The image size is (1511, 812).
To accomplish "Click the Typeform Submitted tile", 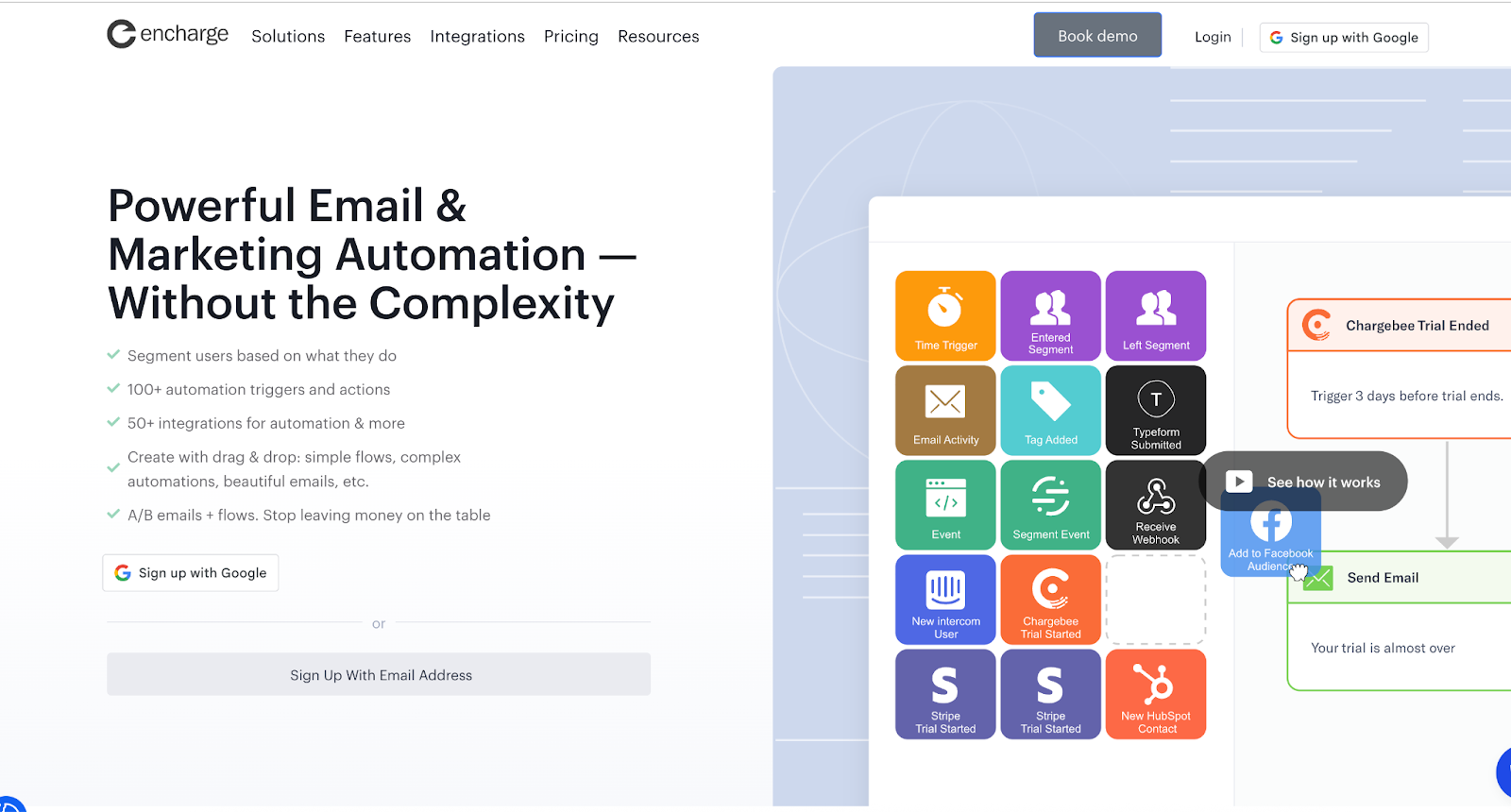I will (x=1156, y=411).
